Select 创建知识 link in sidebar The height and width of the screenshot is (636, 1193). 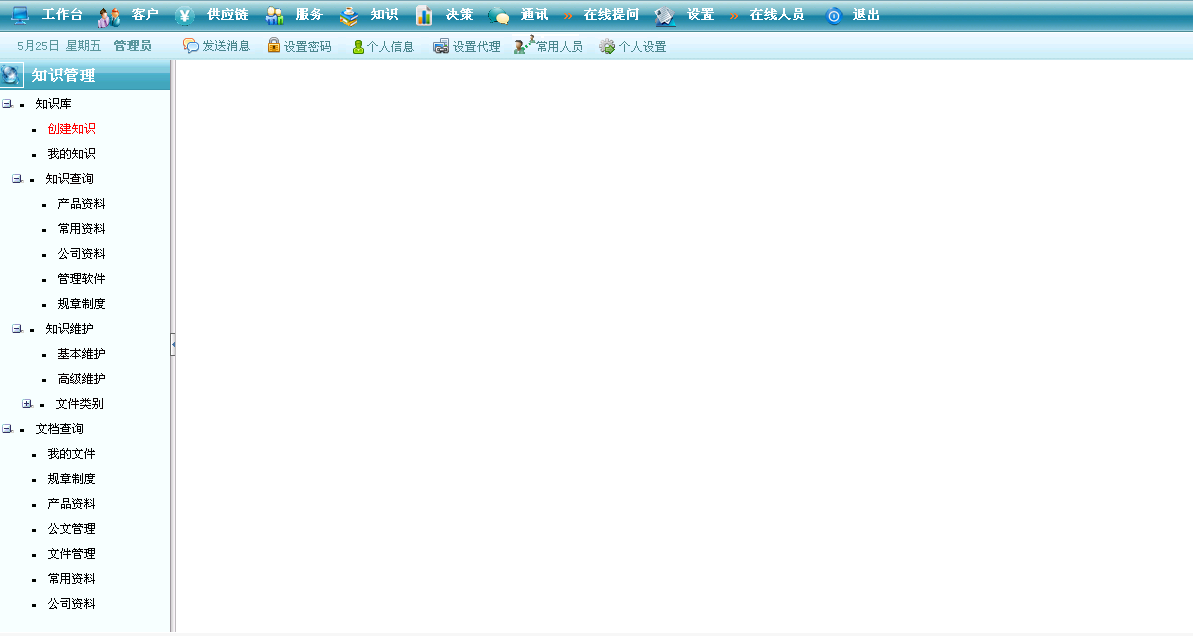coord(71,129)
